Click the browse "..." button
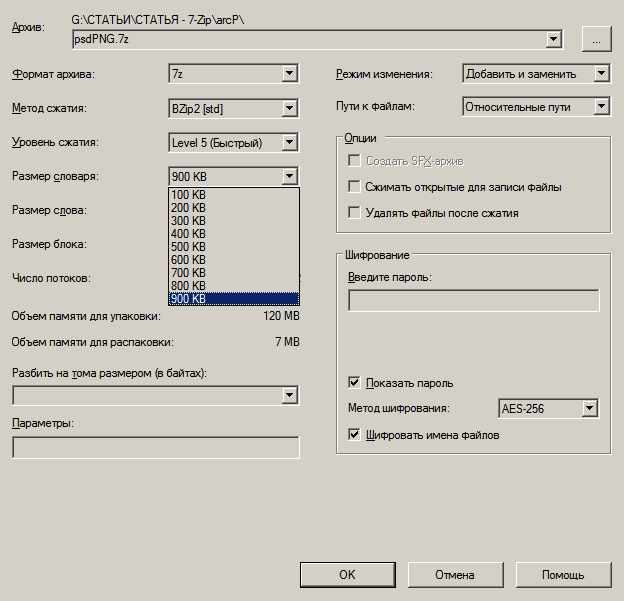Viewport: 624px width, 601px height. (x=596, y=39)
